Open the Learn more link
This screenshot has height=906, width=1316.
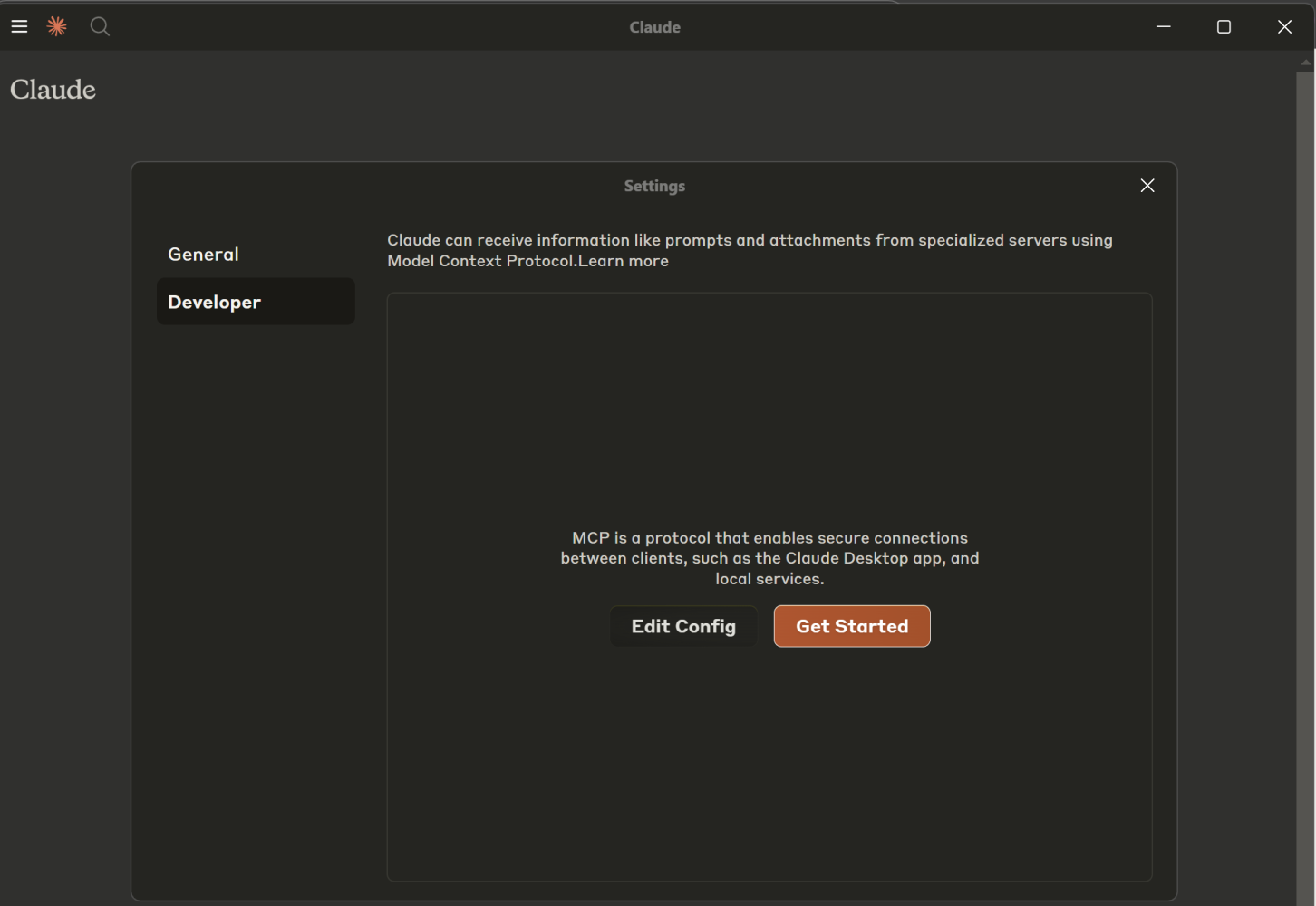coord(624,261)
